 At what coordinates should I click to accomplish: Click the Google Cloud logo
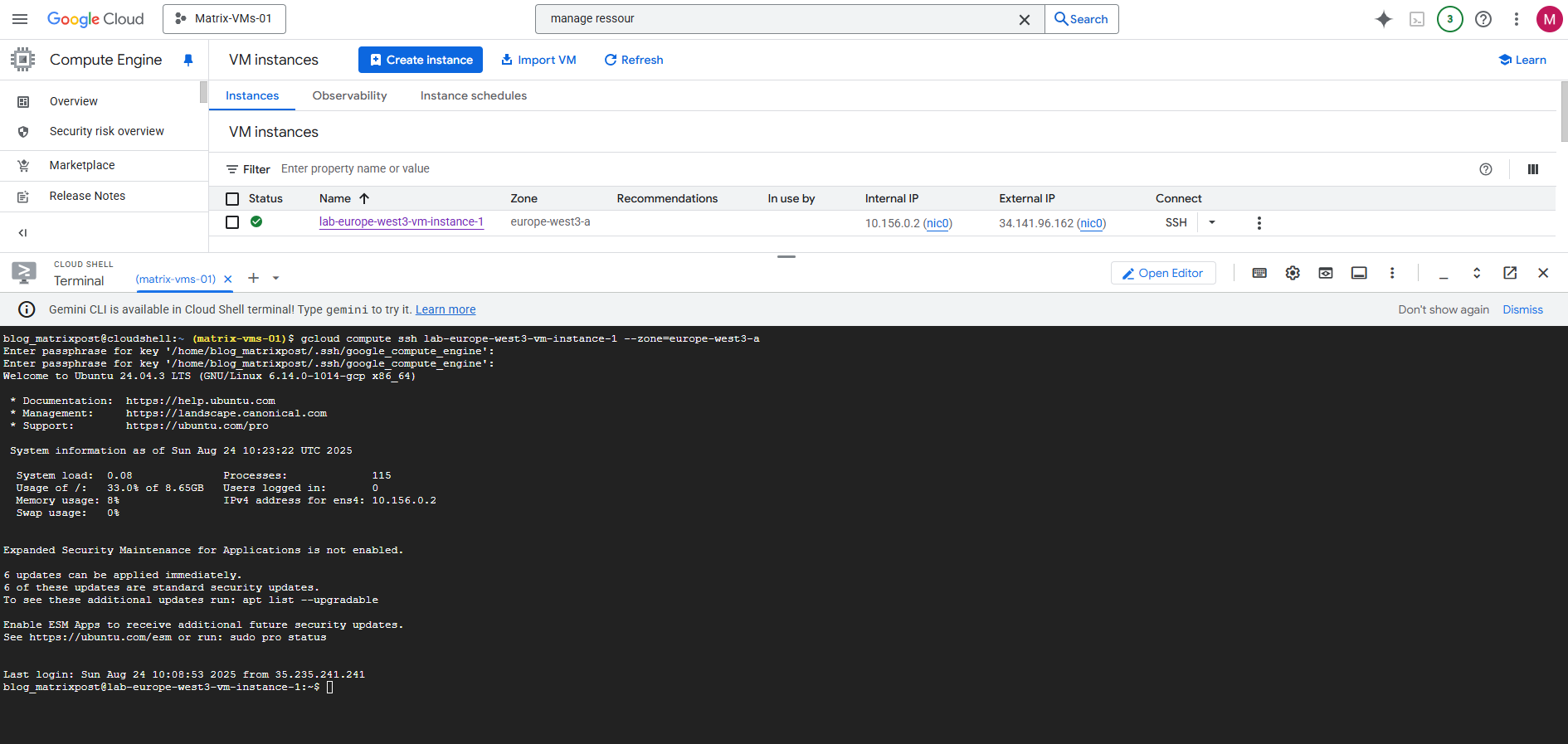tap(95, 19)
